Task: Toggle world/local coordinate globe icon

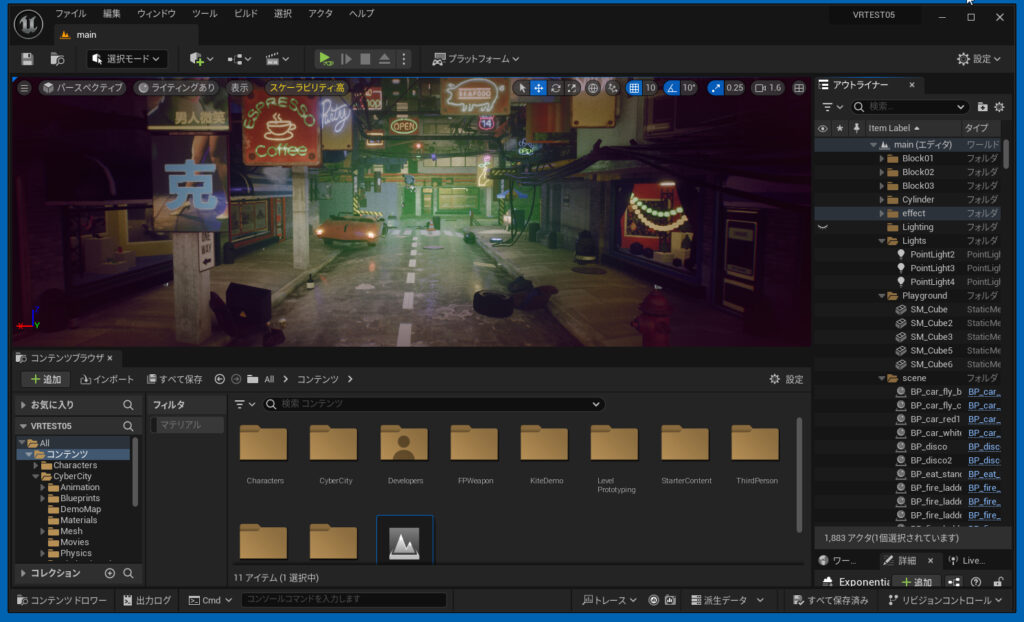Action: pyautogui.click(x=592, y=87)
